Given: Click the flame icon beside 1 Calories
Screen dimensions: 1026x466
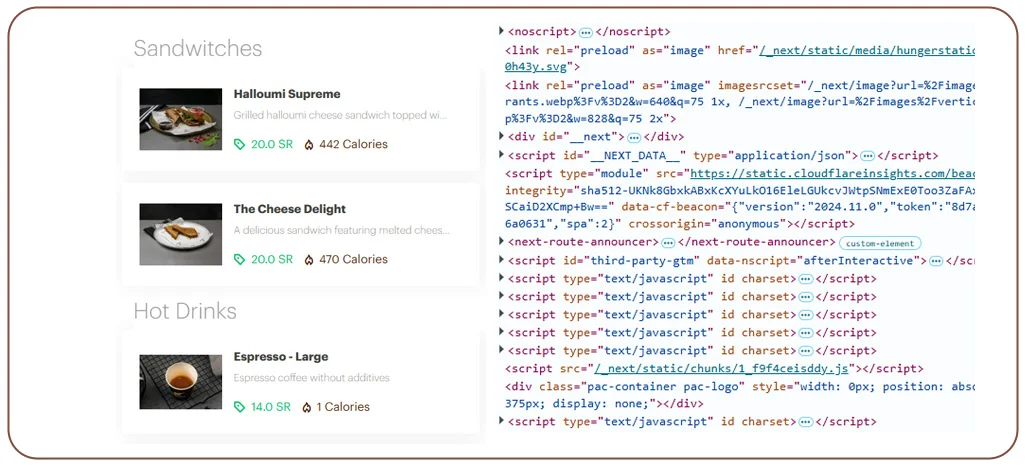Looking at the screenshot, I should click(306, 407).
